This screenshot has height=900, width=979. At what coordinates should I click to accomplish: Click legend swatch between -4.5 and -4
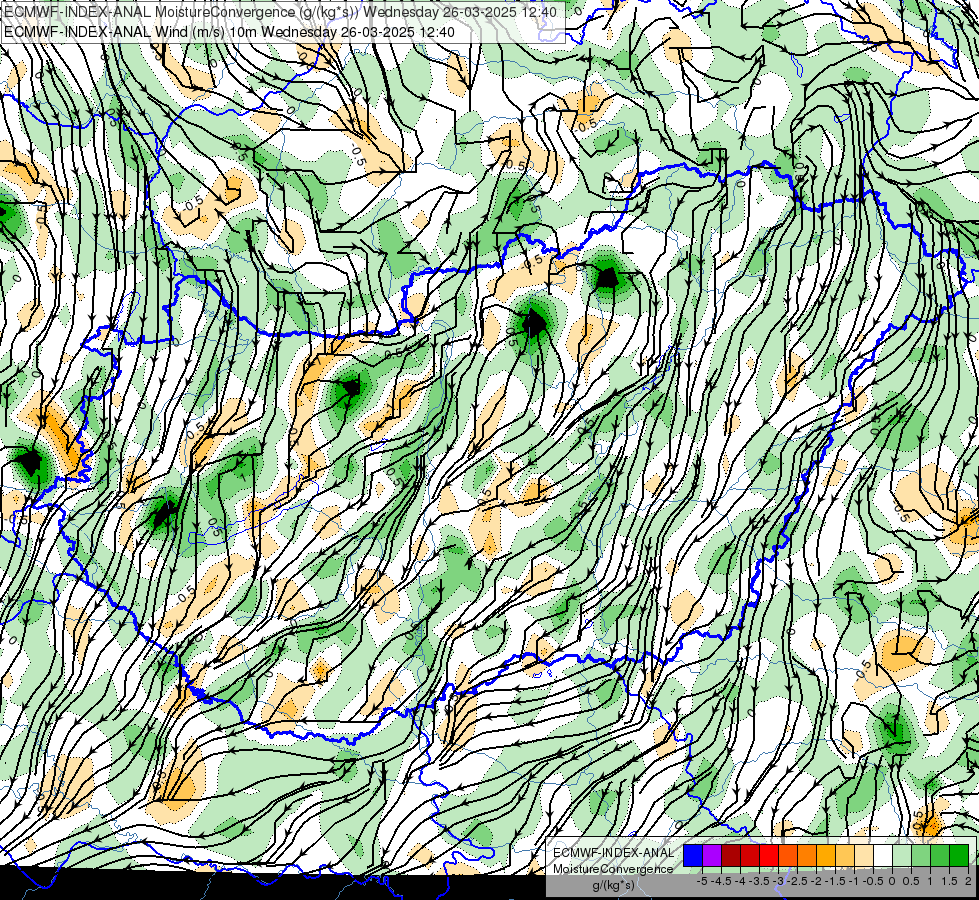731,856
